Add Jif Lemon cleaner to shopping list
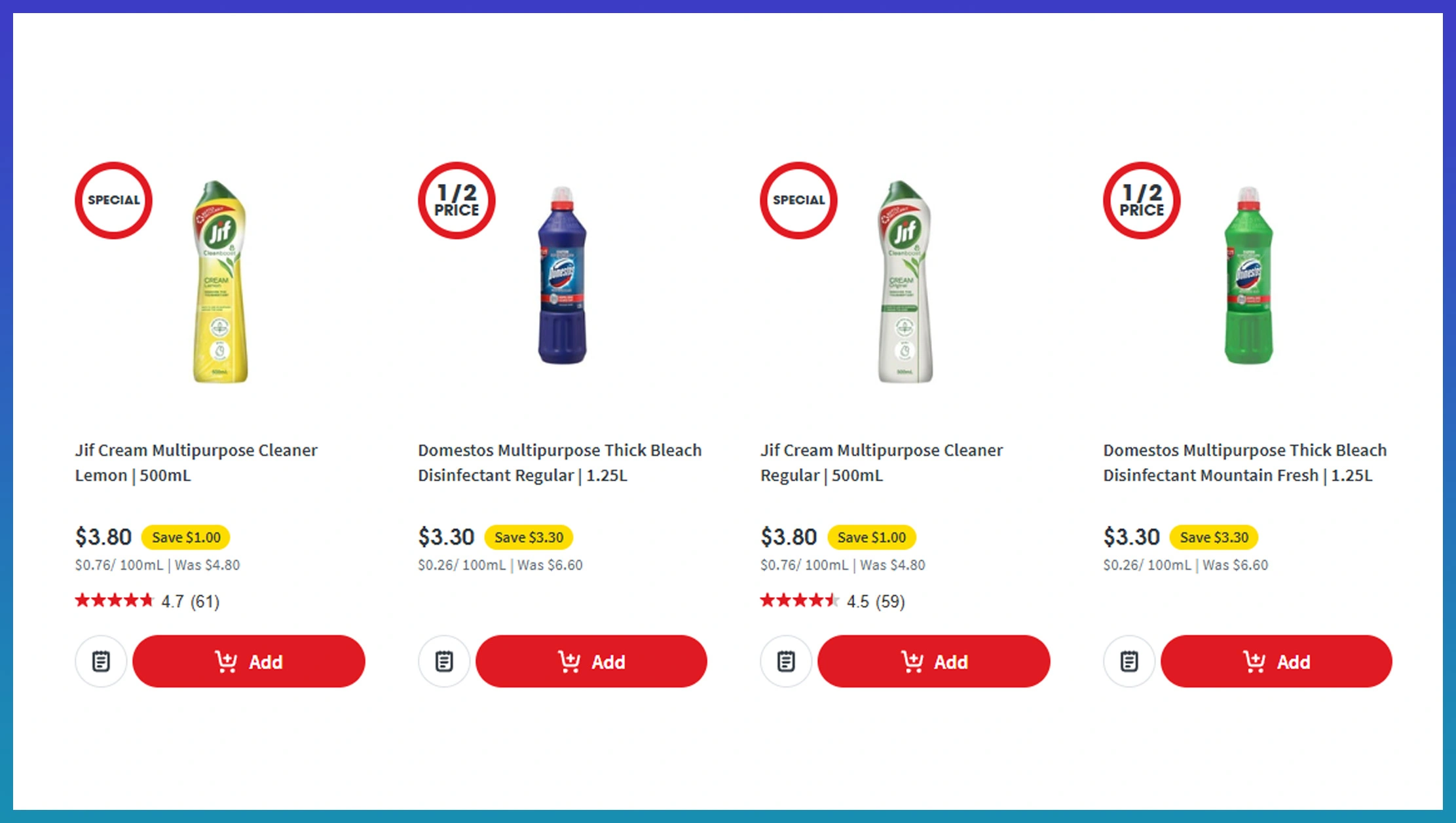This screenshot has width=1456, height=823. click(101, 661)
